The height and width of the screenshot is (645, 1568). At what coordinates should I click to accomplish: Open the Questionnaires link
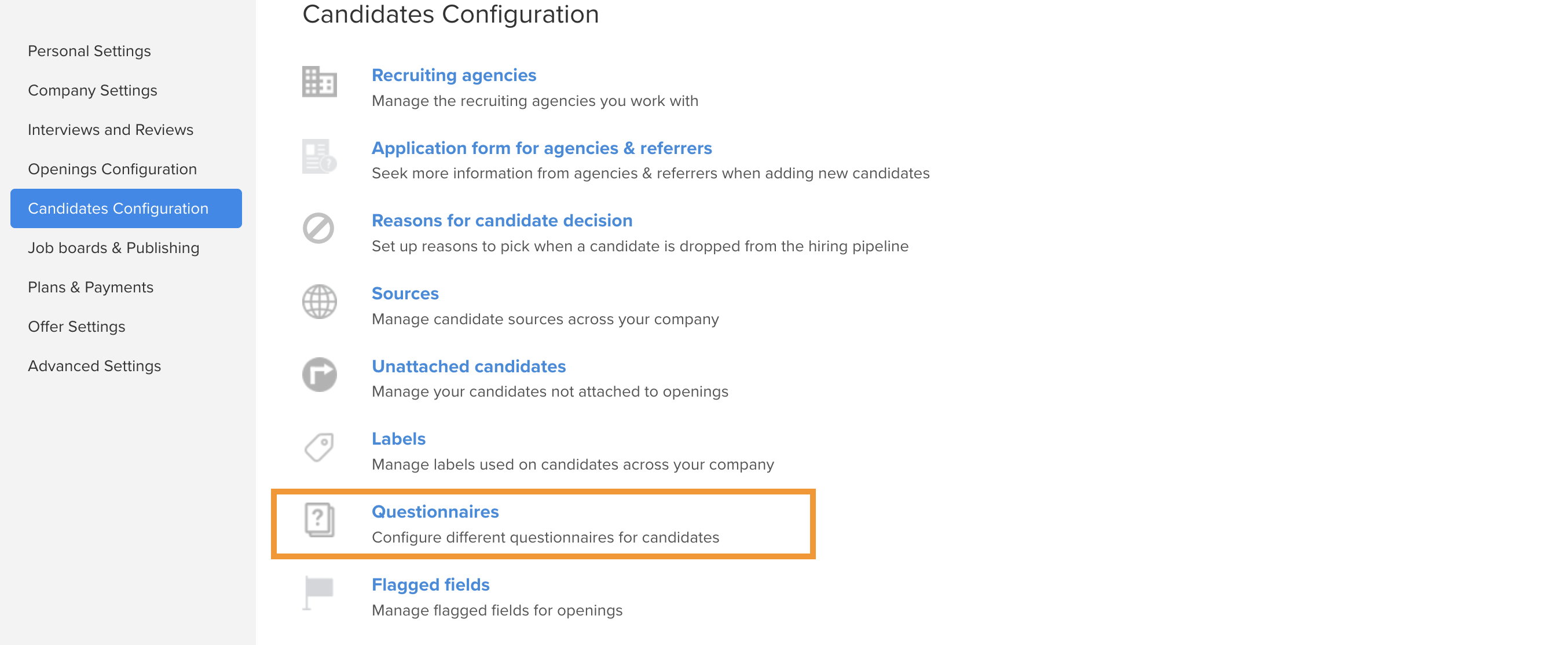tap(435, 512)
